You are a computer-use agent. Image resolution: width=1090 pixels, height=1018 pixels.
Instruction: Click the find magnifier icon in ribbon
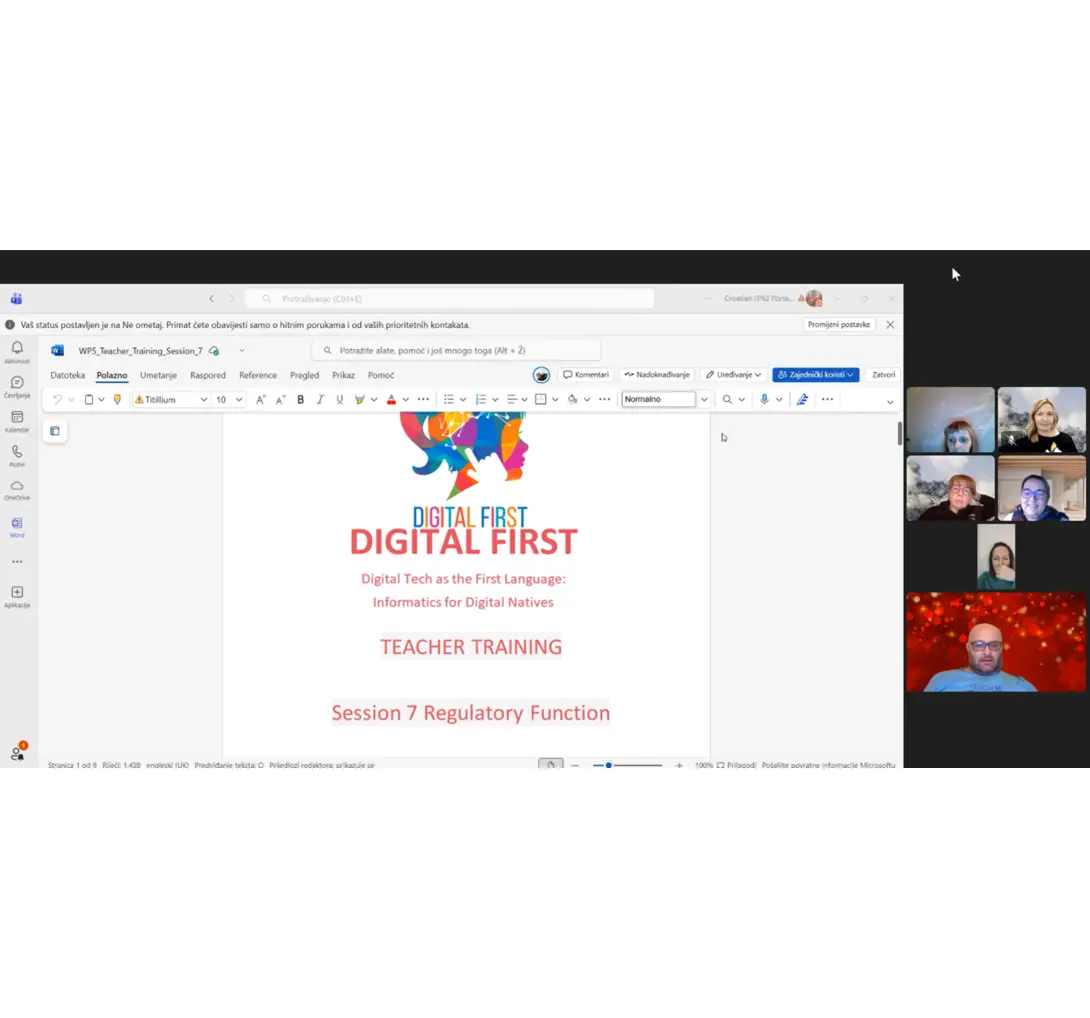[727, 399]
